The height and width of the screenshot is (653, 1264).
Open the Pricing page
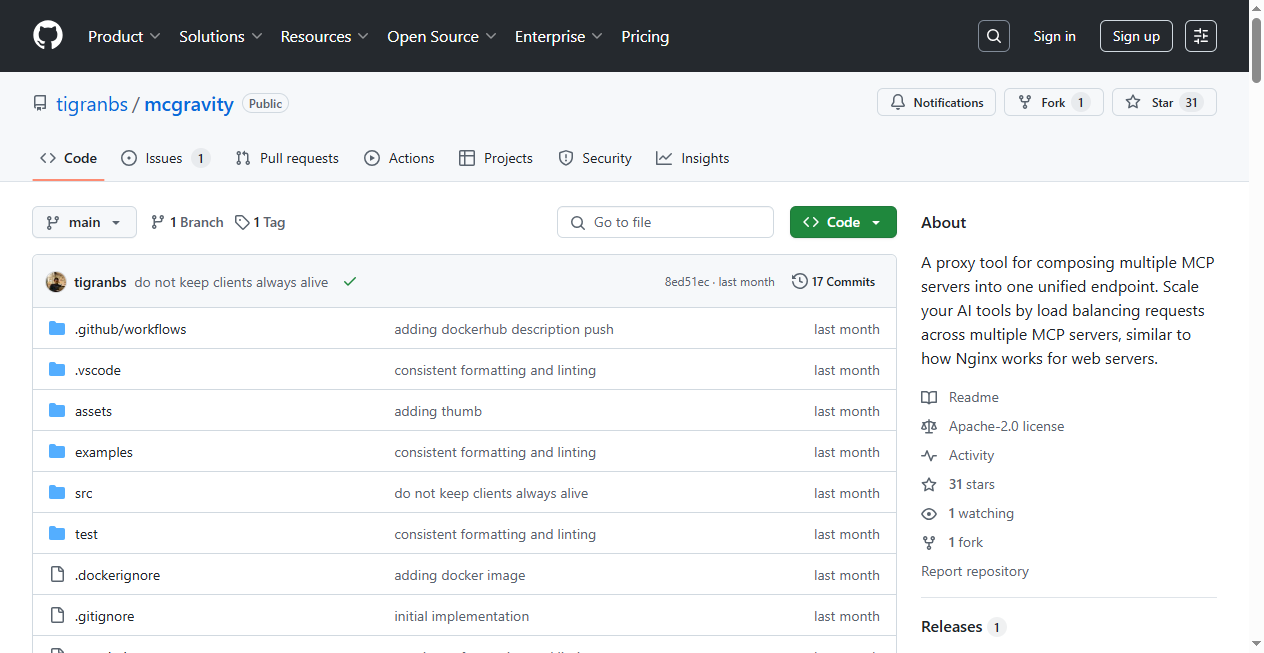(x=645, y=36)
